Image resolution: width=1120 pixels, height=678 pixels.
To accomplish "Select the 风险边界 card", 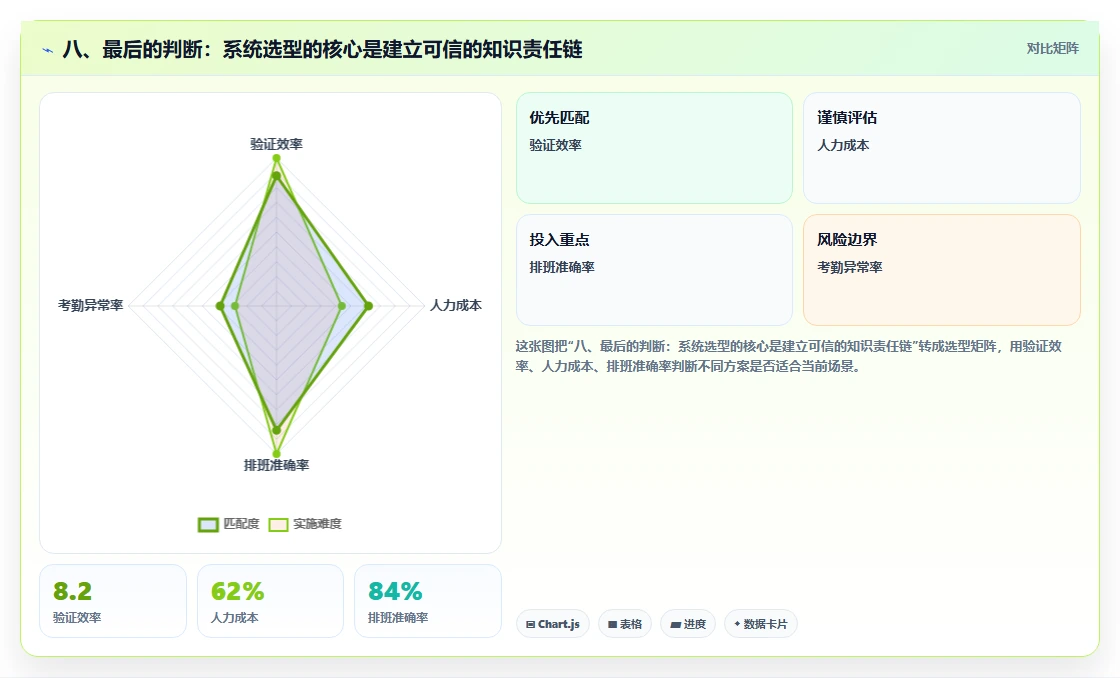I will click(x=941, y=270).
